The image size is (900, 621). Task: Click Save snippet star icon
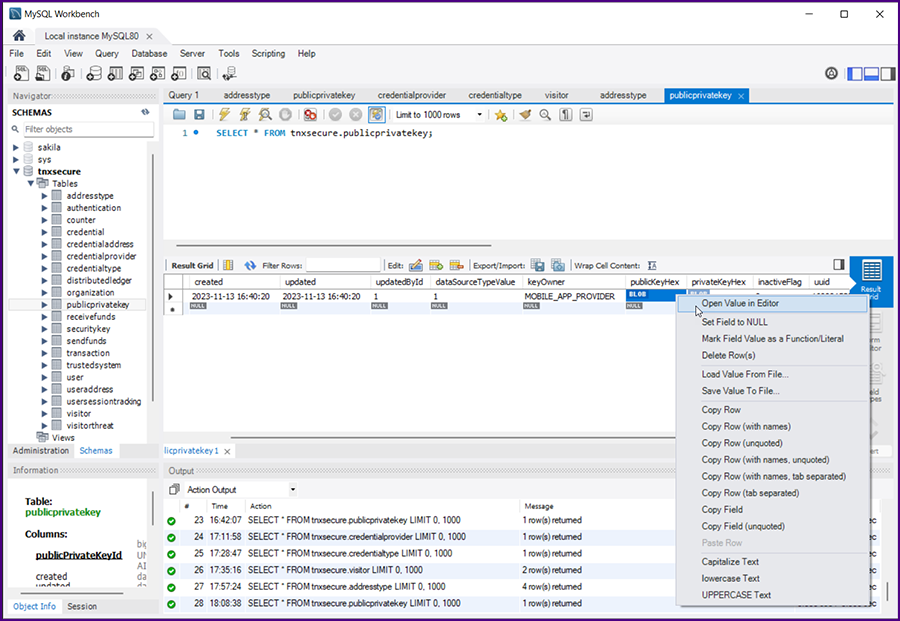(501, 115)
